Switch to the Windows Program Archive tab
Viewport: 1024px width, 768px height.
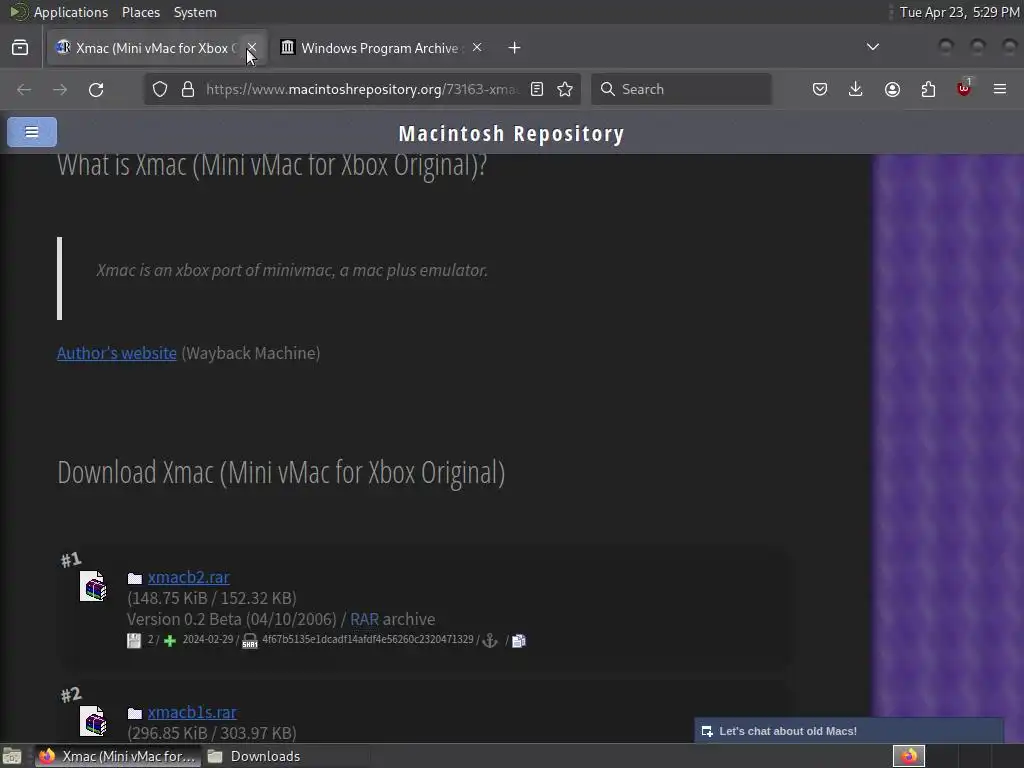(x=380, y=48)
